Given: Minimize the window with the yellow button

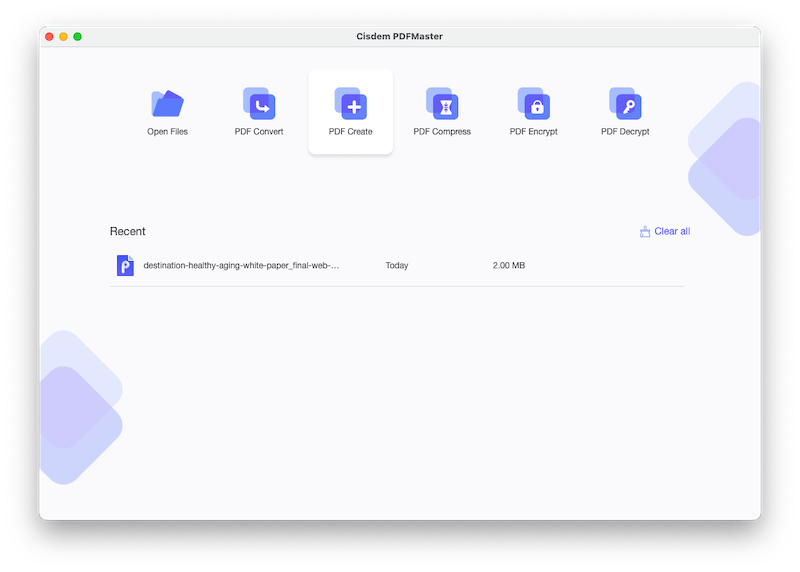Looking at the screenshot, I should click(63, 36).
